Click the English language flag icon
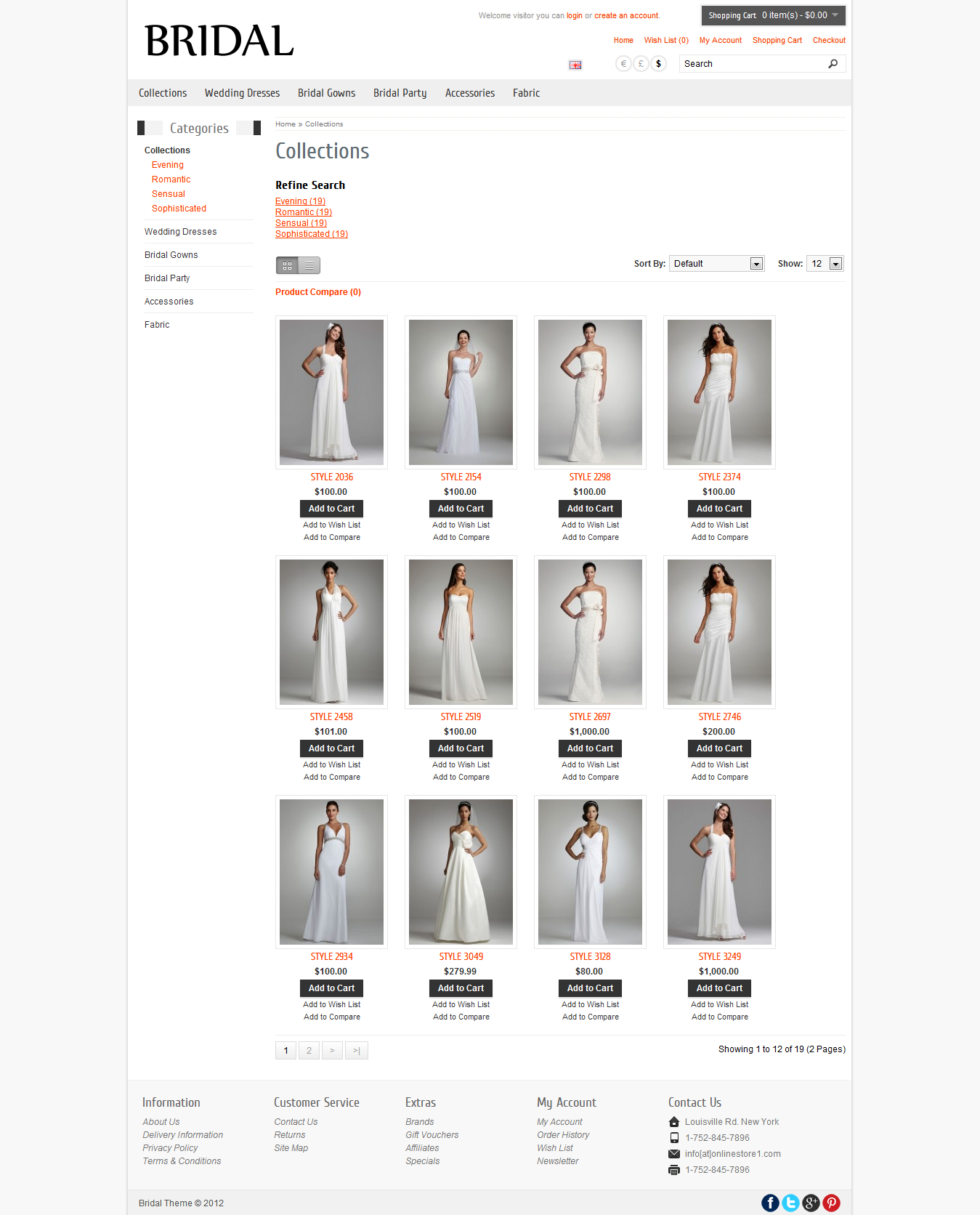The image size is (980, 1215). click(x=575, y=65)
